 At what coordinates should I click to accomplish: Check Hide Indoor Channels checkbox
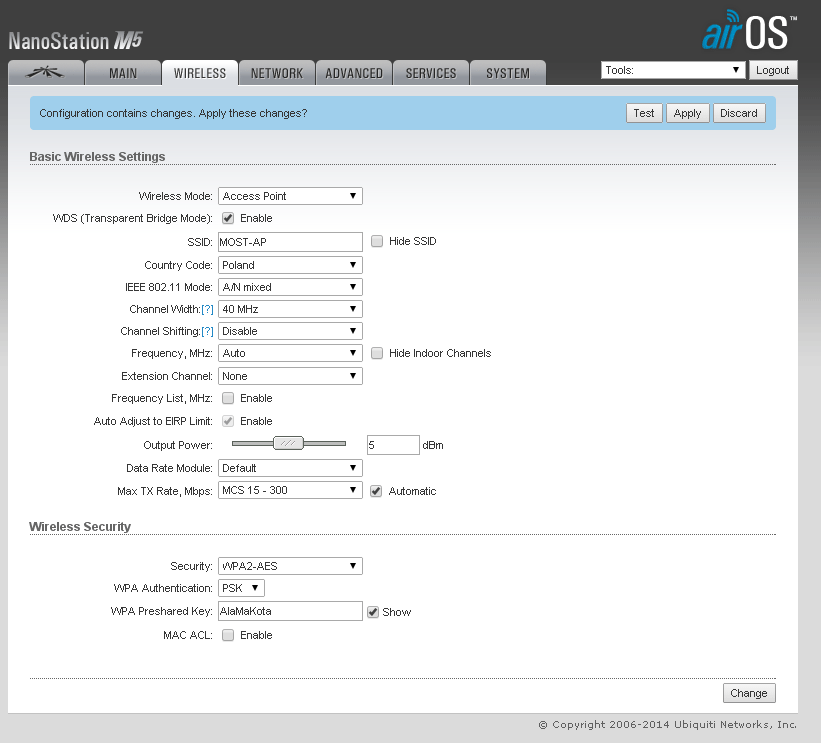pos(376,353)
